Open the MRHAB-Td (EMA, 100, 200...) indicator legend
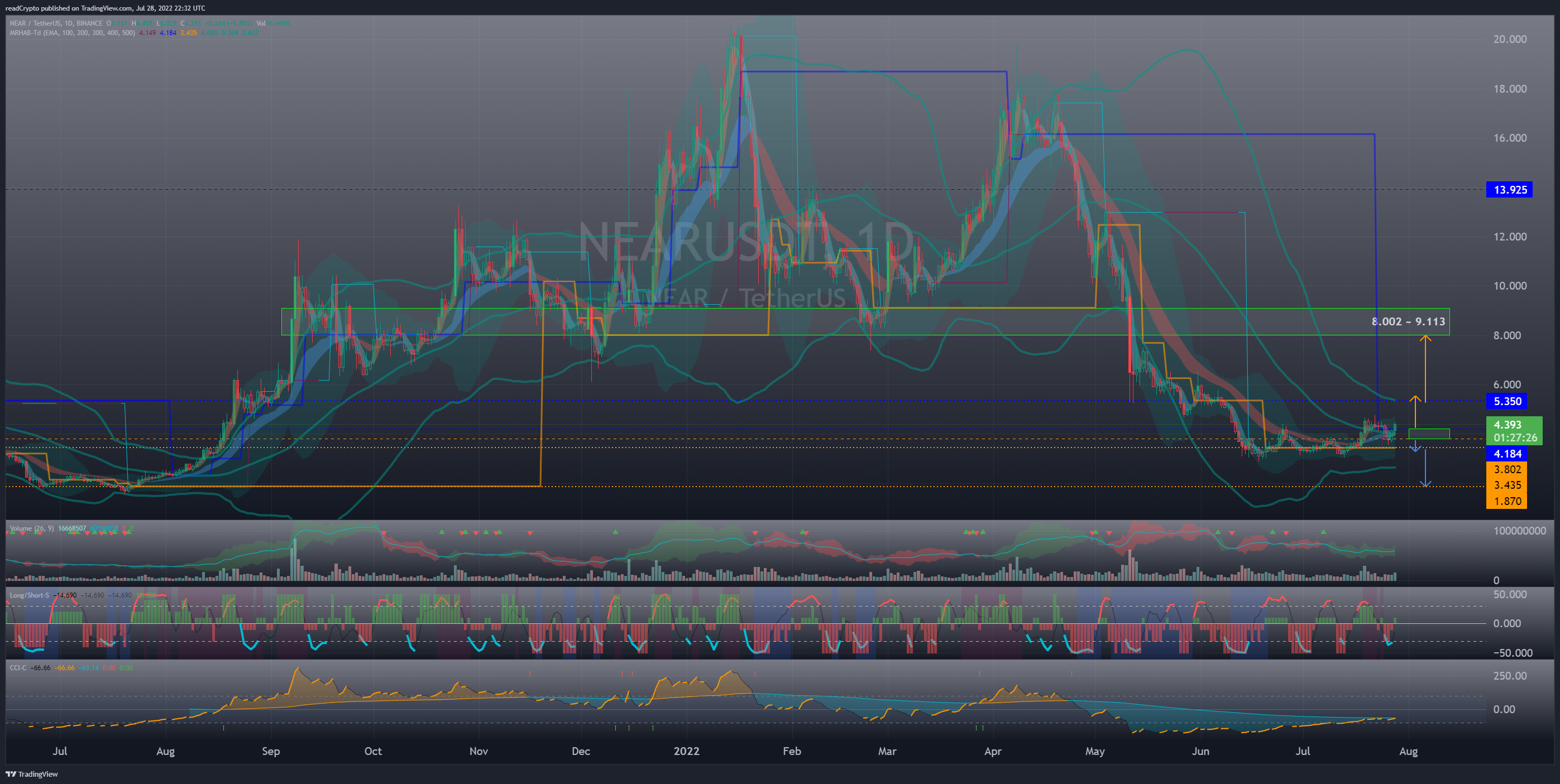 click(72, 33)
